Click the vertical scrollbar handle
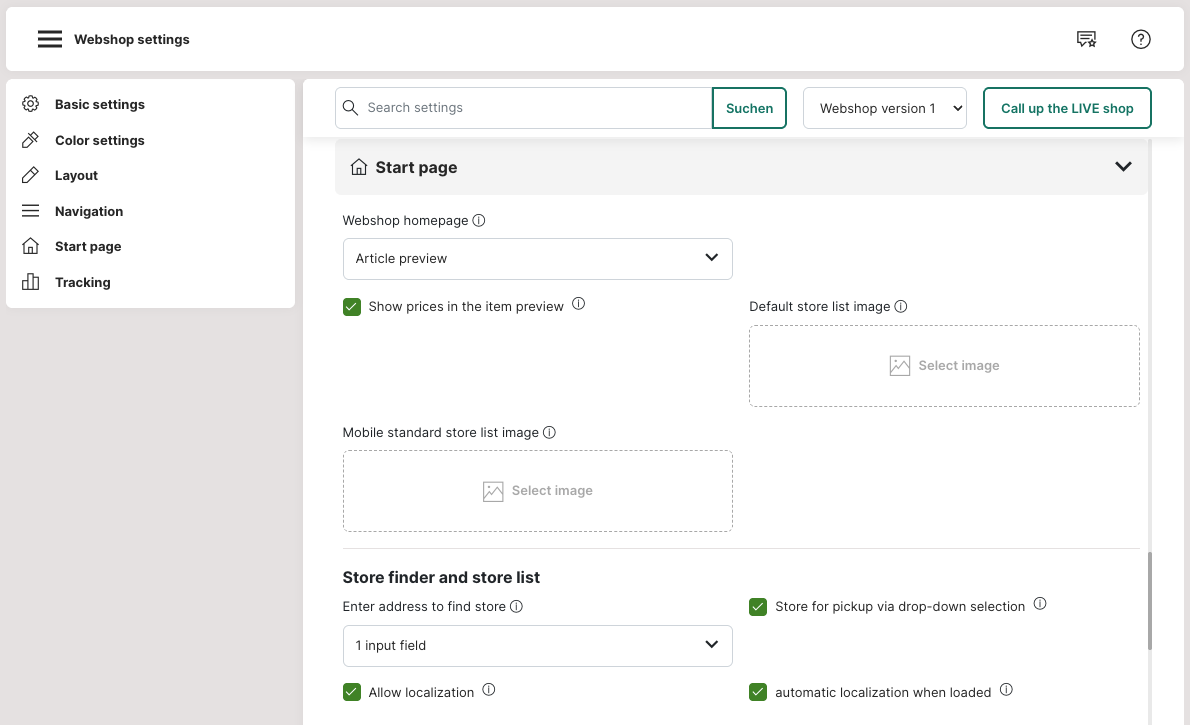The height and width of the screenshot is (725, 1190). click(1150, 600)
